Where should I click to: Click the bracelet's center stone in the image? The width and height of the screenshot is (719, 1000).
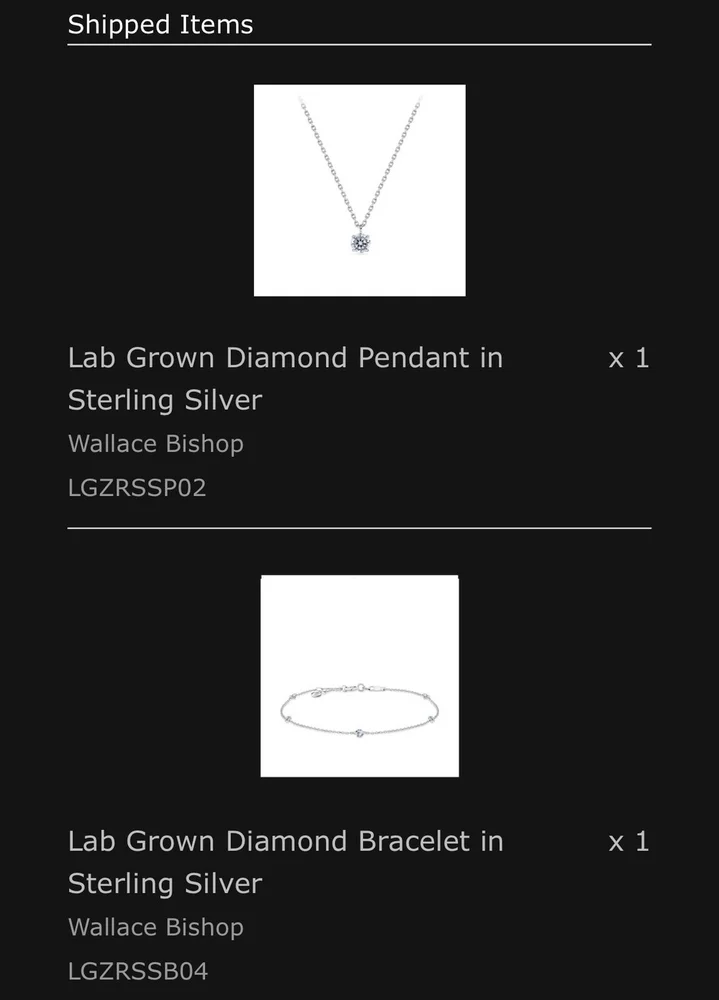point(359,733)
